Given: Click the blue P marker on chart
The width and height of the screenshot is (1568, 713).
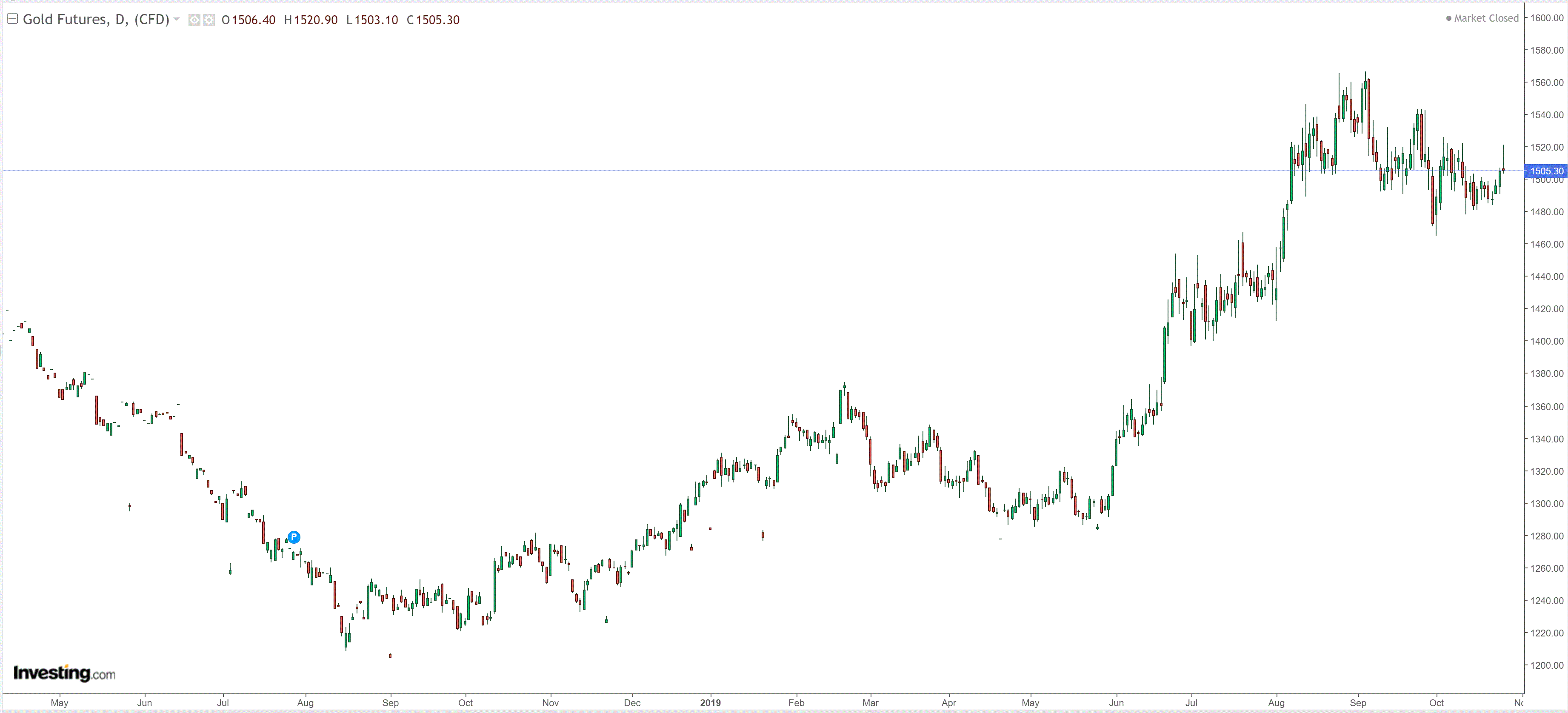Looking at the screenshot, I should point(294,536).
